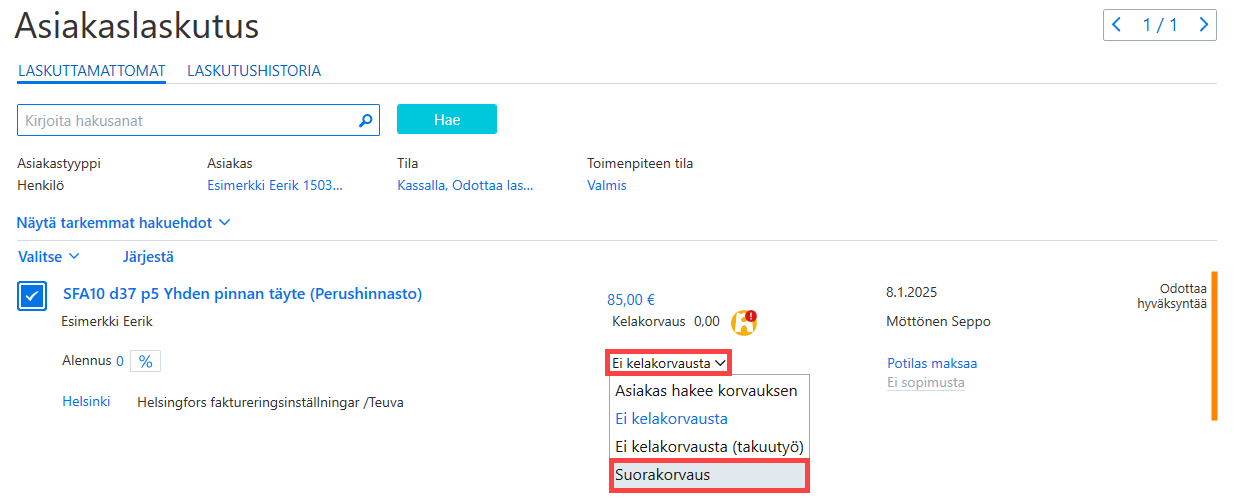This screenshot has height=503, width=1233.
Task: Click the percent discount toggle
Action: point(145,361)
